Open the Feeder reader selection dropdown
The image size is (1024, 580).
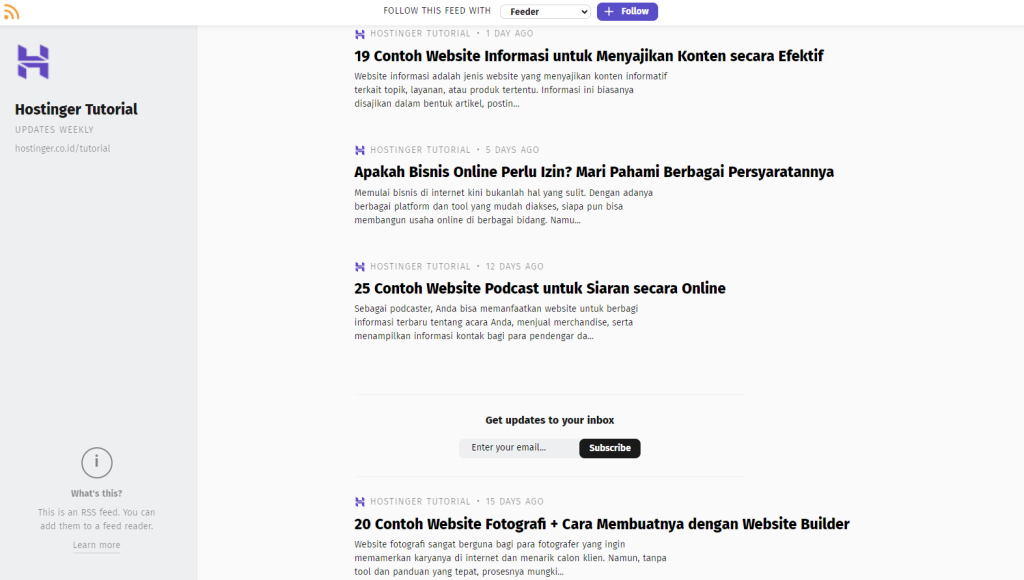pyautogui.click(x=544, y=11)
